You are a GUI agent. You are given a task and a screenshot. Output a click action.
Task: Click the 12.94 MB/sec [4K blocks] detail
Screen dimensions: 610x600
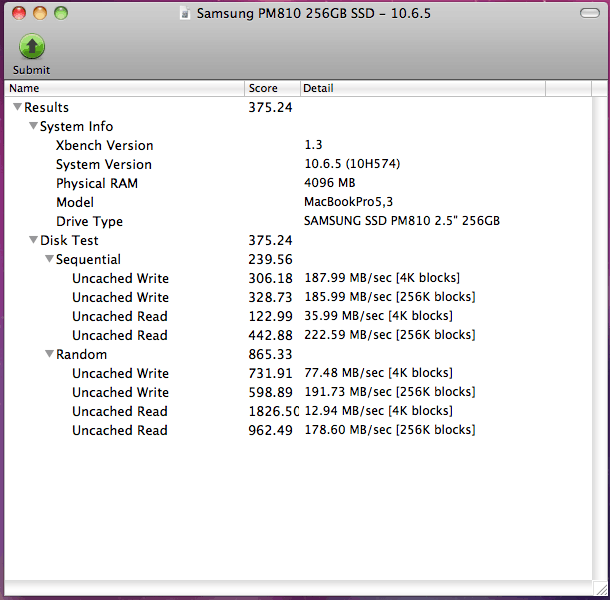click(x=379, y=411)
